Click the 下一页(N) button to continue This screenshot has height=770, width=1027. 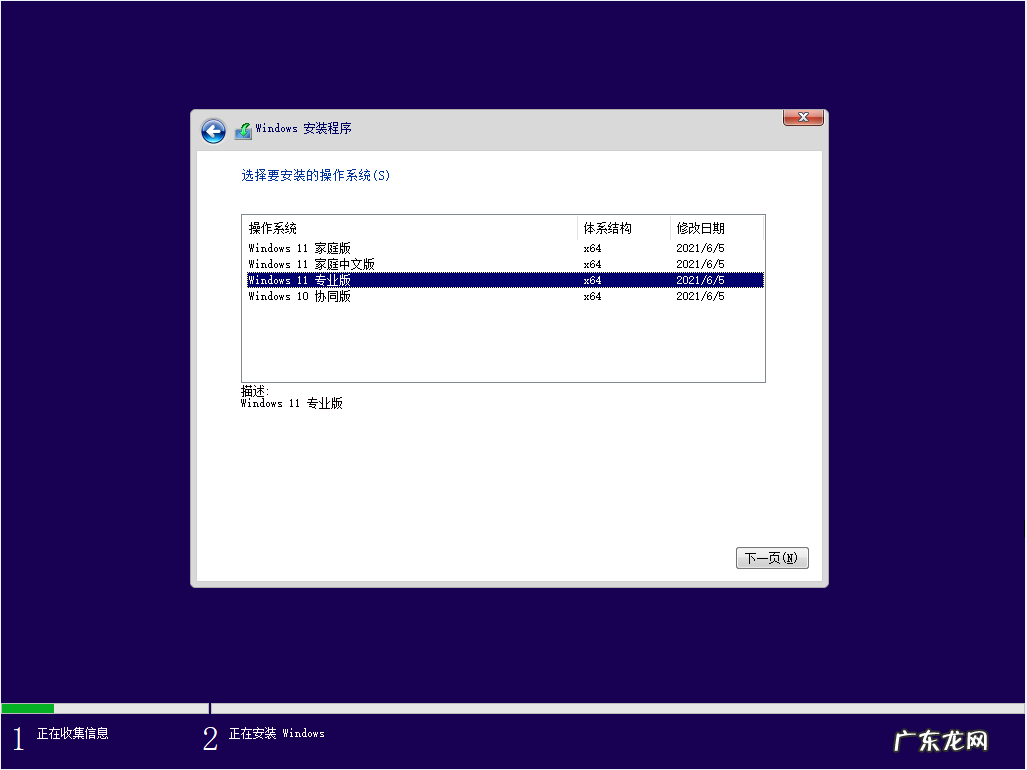772,558
